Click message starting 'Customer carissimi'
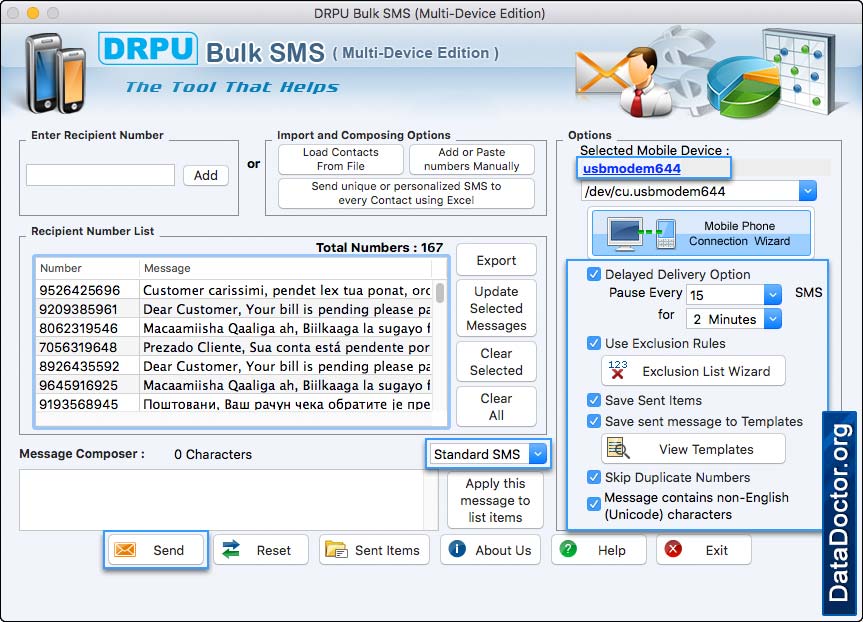Screen dimensions: 863x622 [287, 290]
